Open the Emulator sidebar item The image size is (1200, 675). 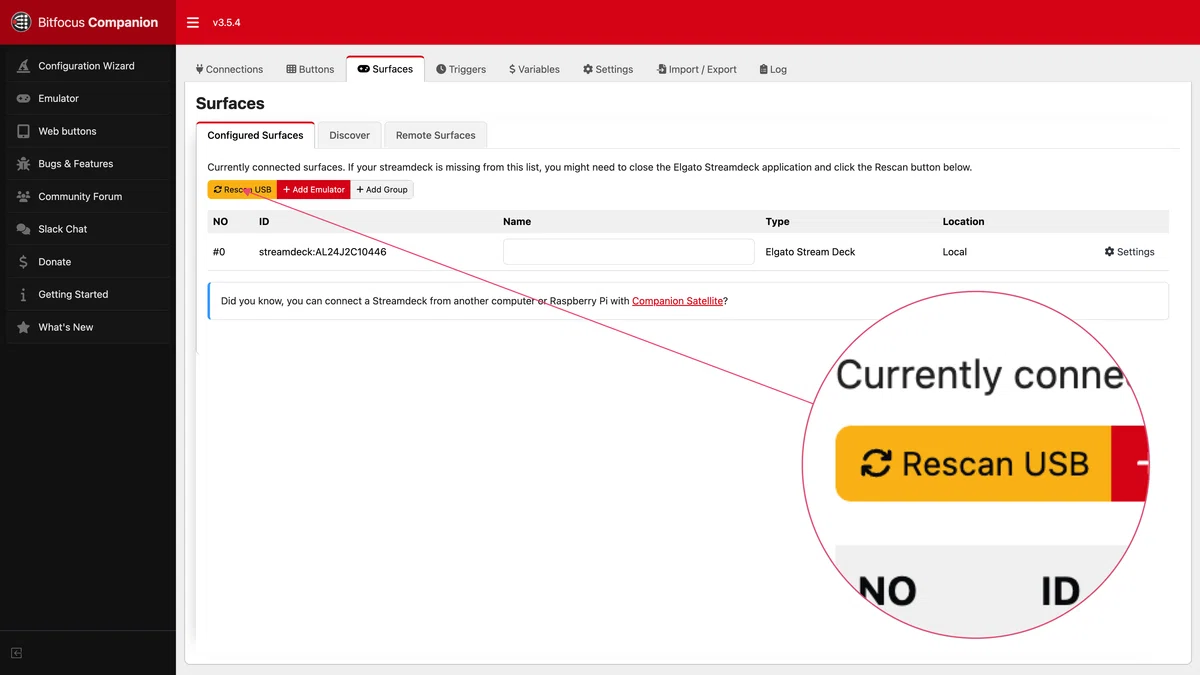point(88,99)
